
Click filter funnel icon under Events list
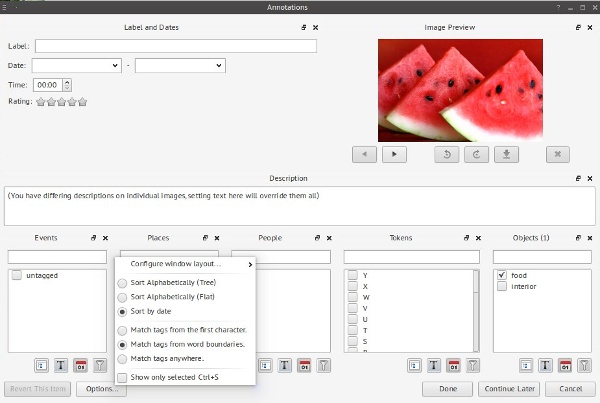coord(100,365)
